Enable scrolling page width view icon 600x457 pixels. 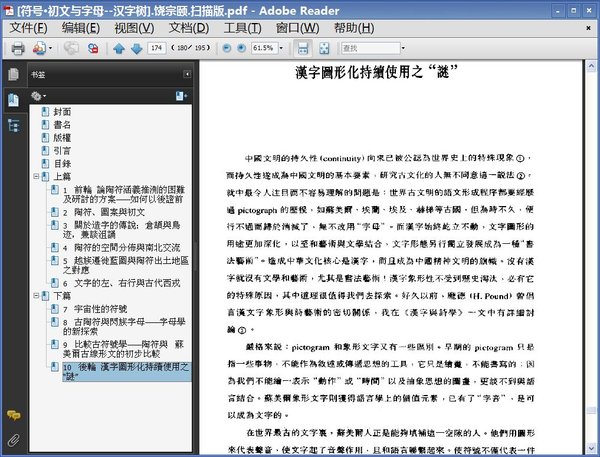pyautogui.click(x=303, y=48)
